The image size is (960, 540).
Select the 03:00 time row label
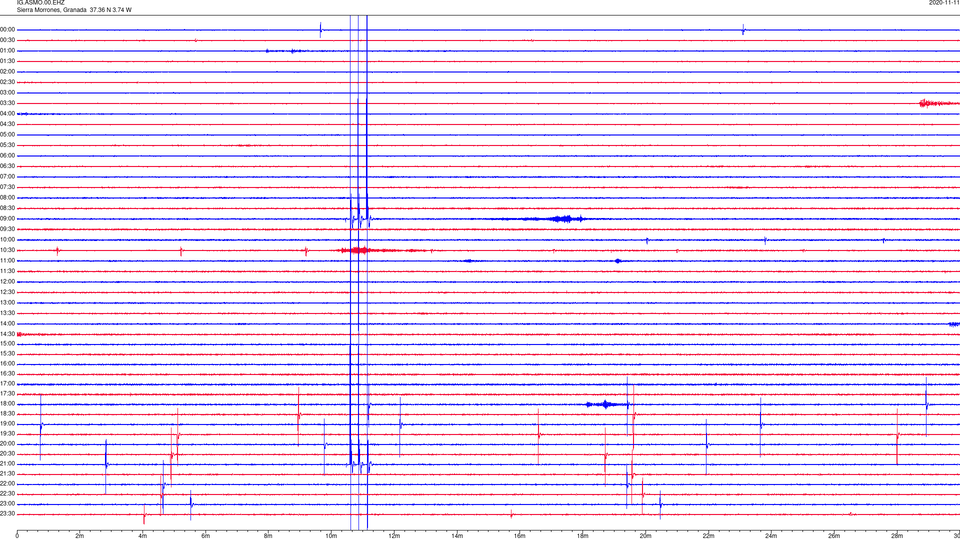click(x=8, y=92)
